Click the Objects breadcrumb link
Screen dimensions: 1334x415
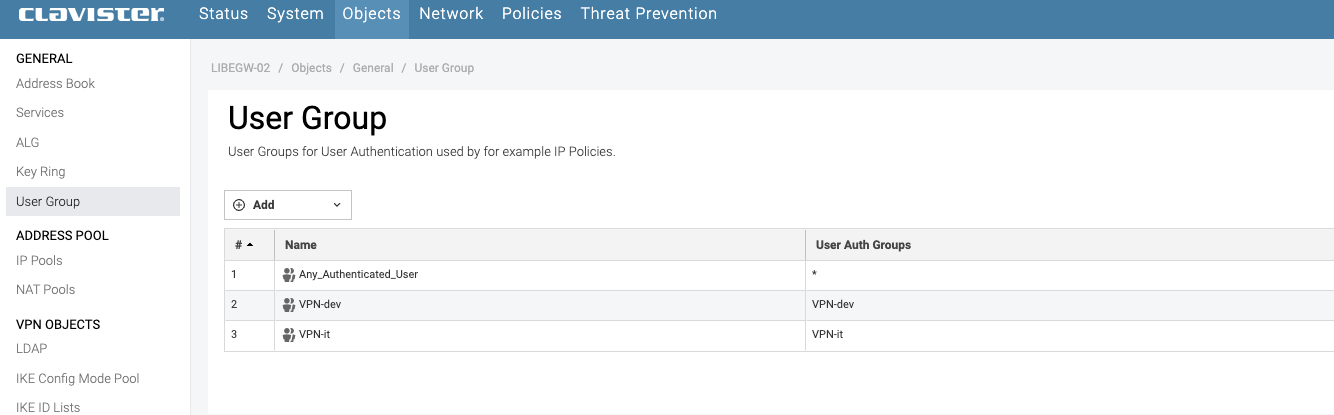point(311,68)
